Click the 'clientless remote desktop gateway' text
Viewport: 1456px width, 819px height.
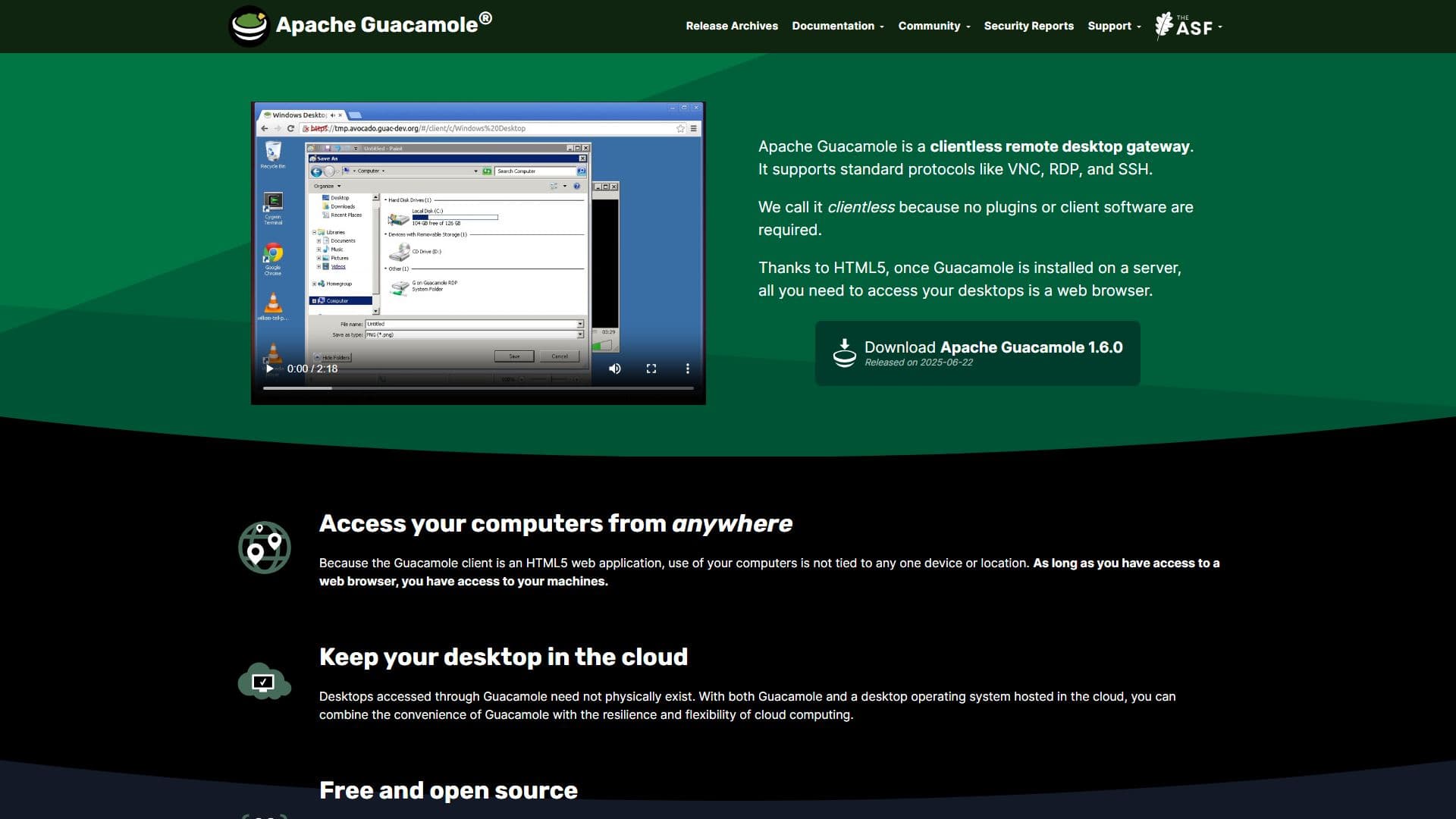1059,146
